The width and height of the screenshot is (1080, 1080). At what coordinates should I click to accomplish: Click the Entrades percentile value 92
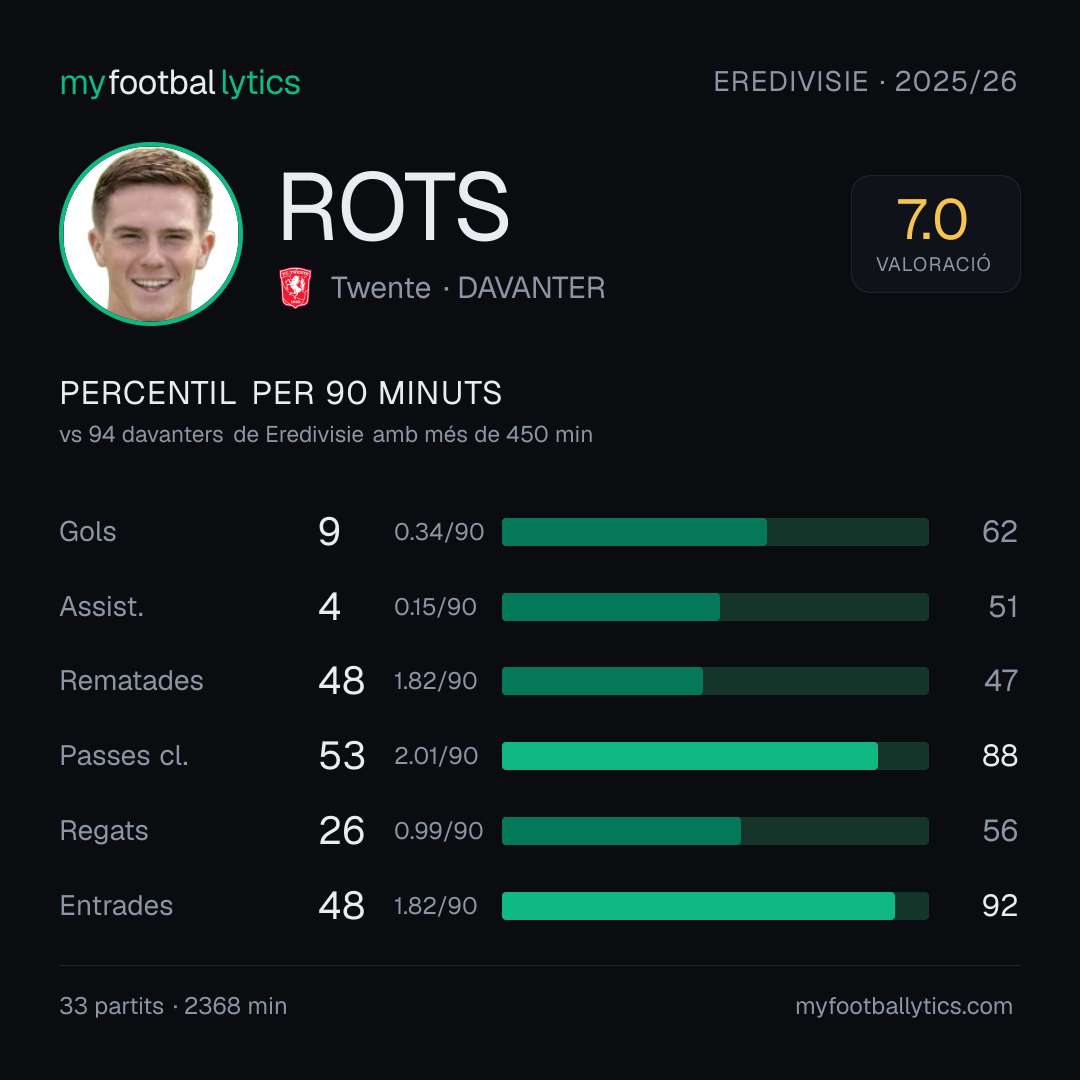[999, 906]
